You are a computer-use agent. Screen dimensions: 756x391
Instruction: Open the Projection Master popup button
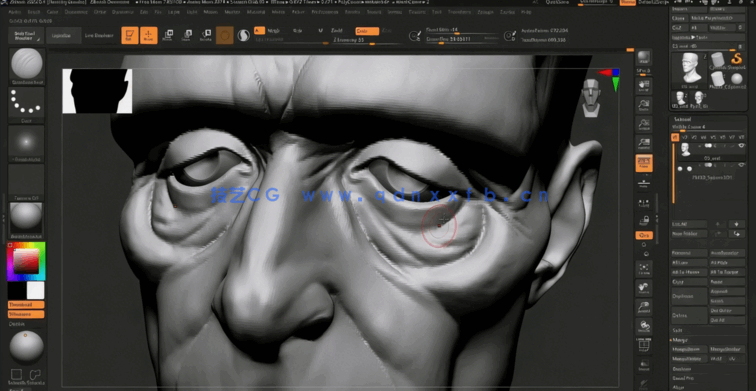[26, 35]
